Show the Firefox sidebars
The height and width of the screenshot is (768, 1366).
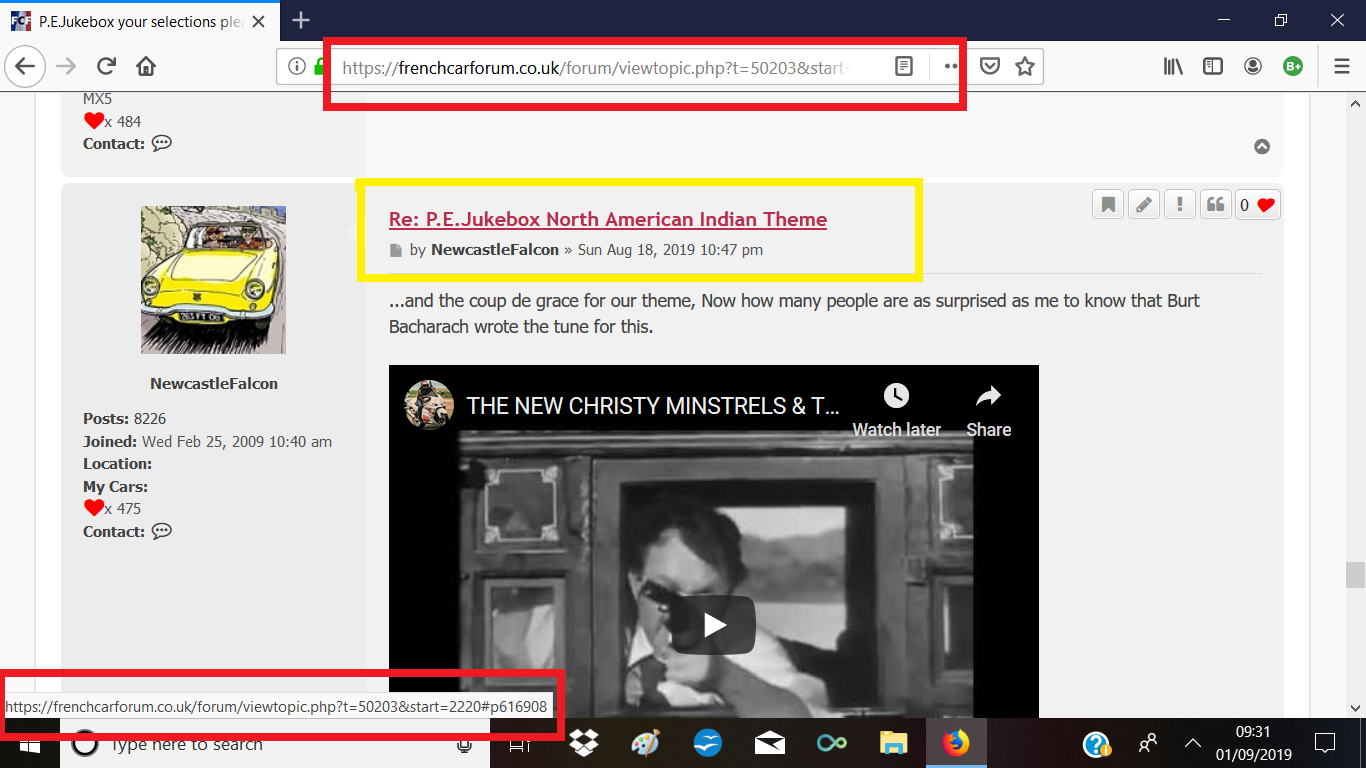click(x=1213, y=67)
